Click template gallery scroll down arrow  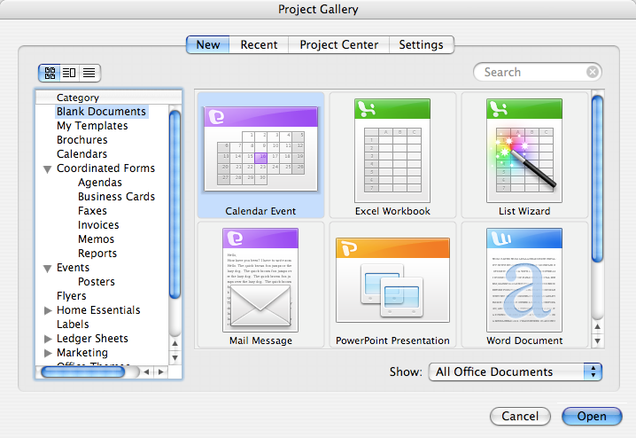click(597, 341)
